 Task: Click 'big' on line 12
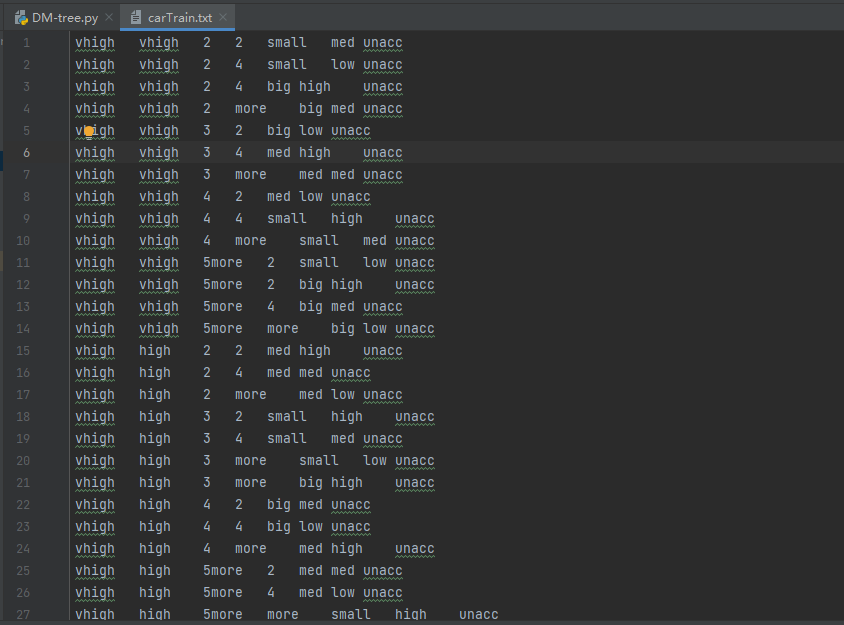(x=311, y=285)
